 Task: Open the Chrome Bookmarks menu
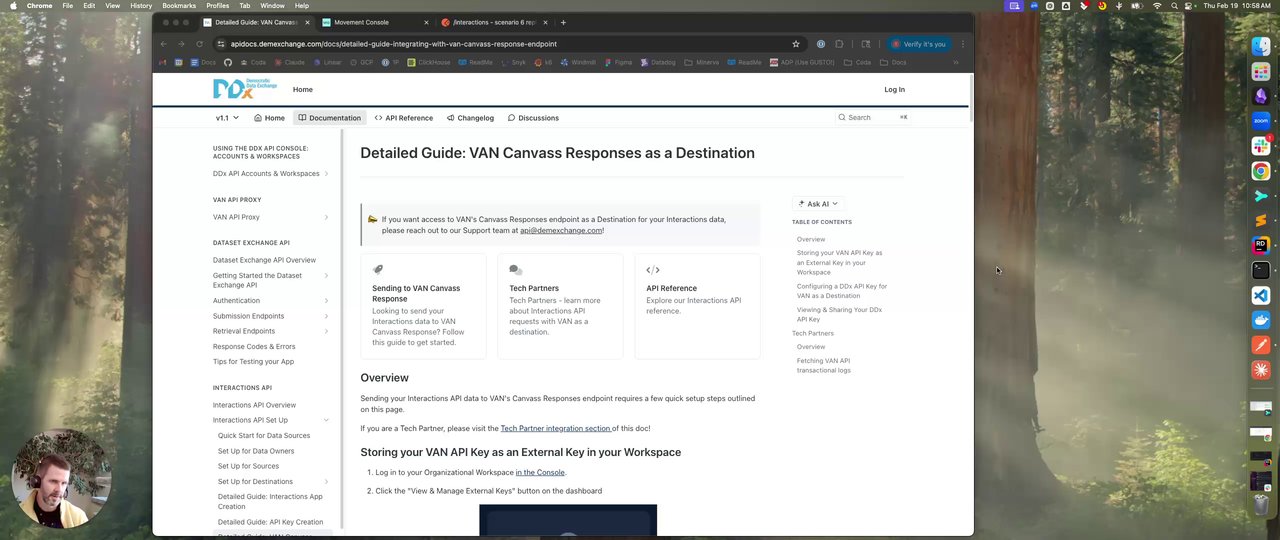coord(179,6)
